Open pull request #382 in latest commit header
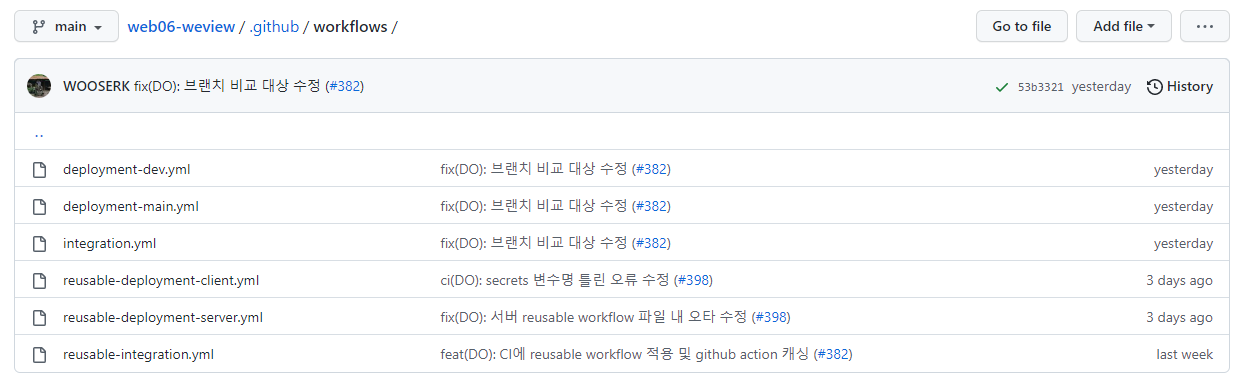Screen dimensions: 1246x385 coord(344,86)
